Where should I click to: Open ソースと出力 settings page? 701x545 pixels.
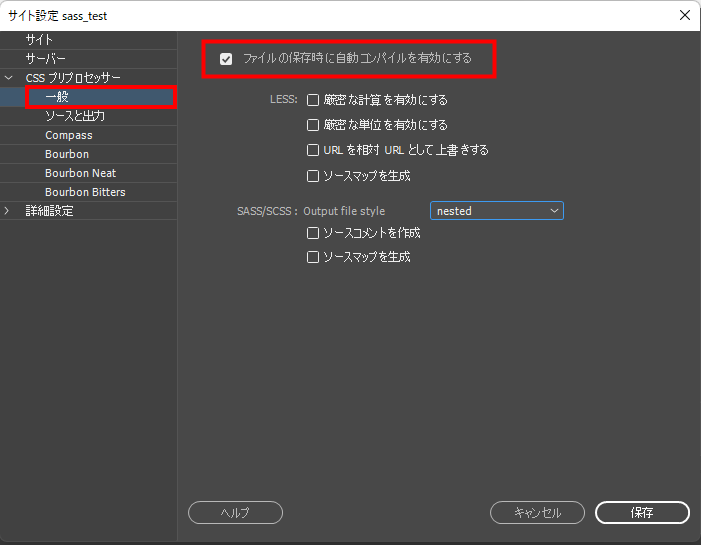click(75, 116)
